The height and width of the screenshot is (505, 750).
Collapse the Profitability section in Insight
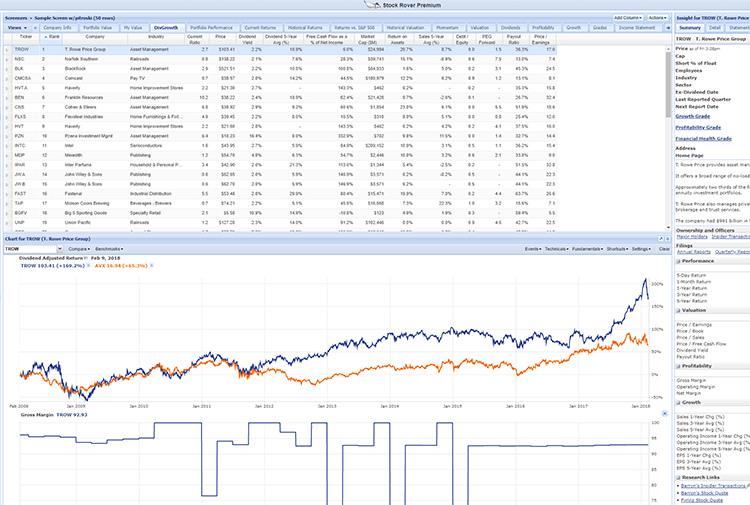point(678,366)
